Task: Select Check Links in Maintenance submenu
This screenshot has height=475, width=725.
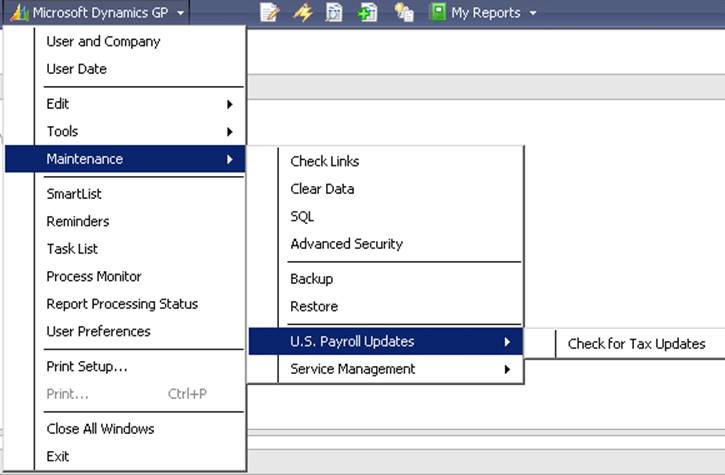Action: pyautogui.click(x=386, y=161)
